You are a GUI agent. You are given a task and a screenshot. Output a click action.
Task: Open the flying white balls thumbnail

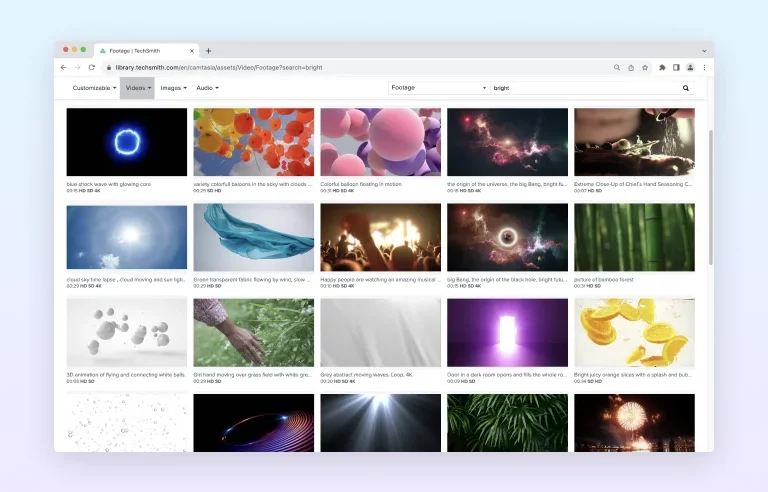(127, 333)
